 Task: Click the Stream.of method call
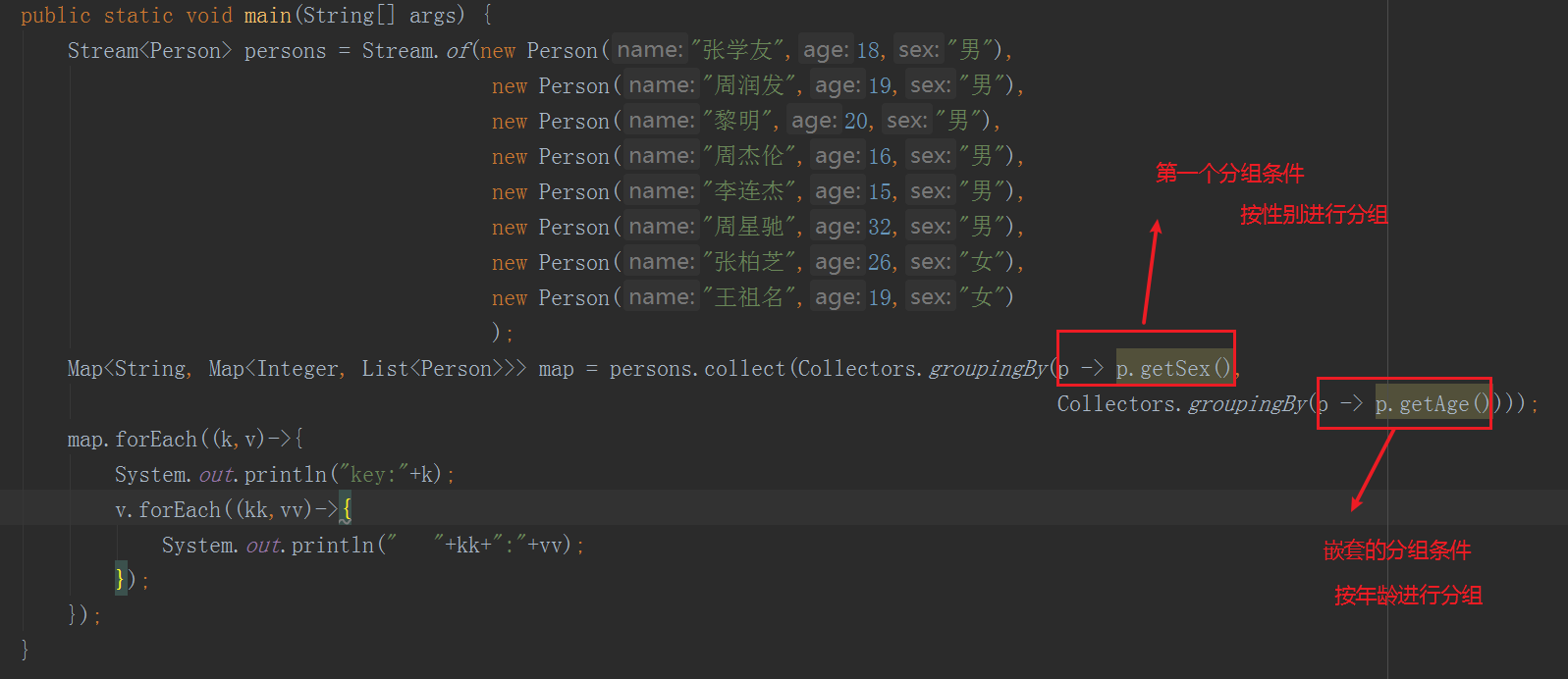(417, 51)
